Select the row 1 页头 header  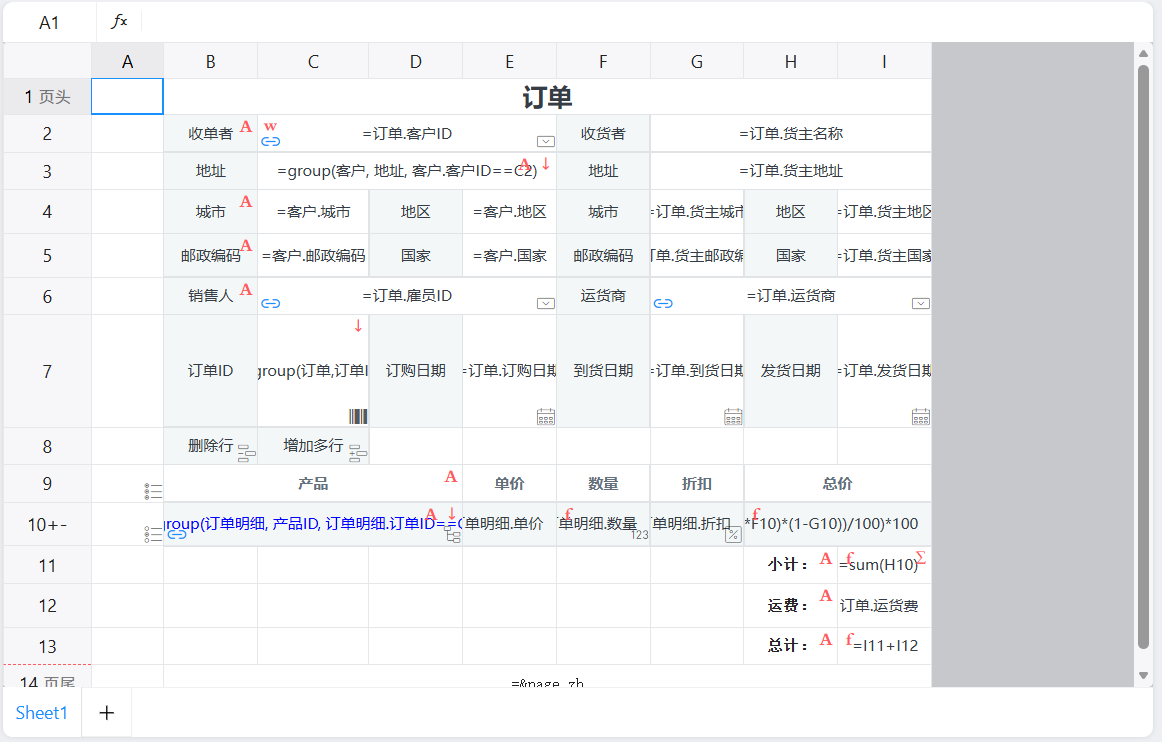(47, 97)
